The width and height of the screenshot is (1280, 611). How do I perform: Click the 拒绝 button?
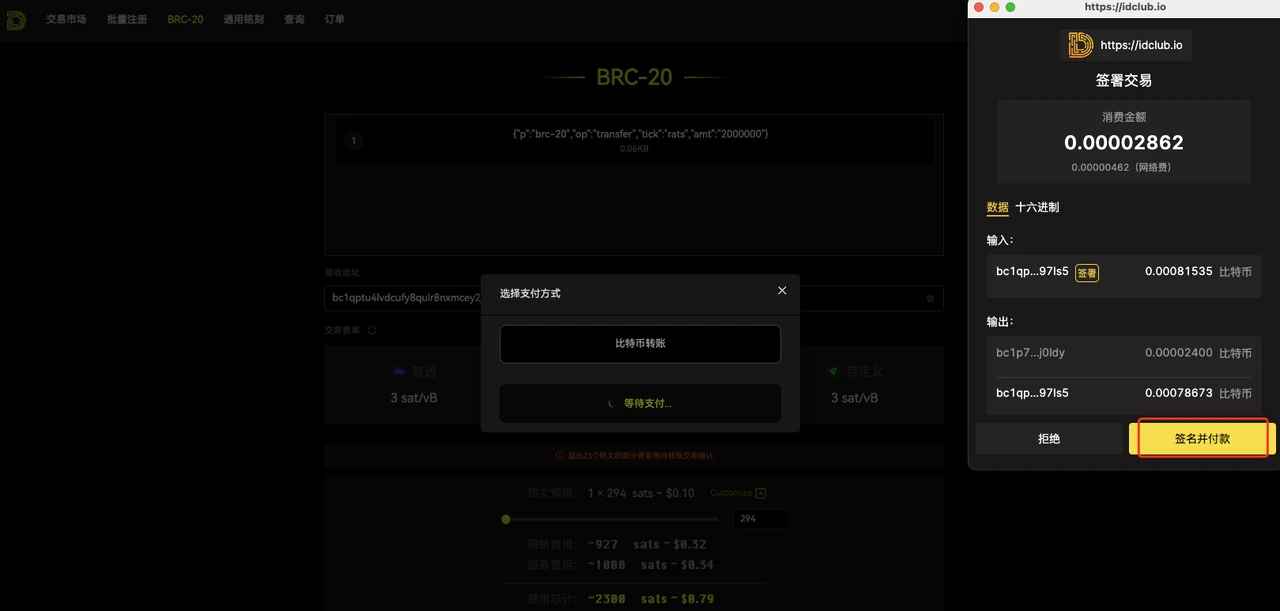[1049, 439]
